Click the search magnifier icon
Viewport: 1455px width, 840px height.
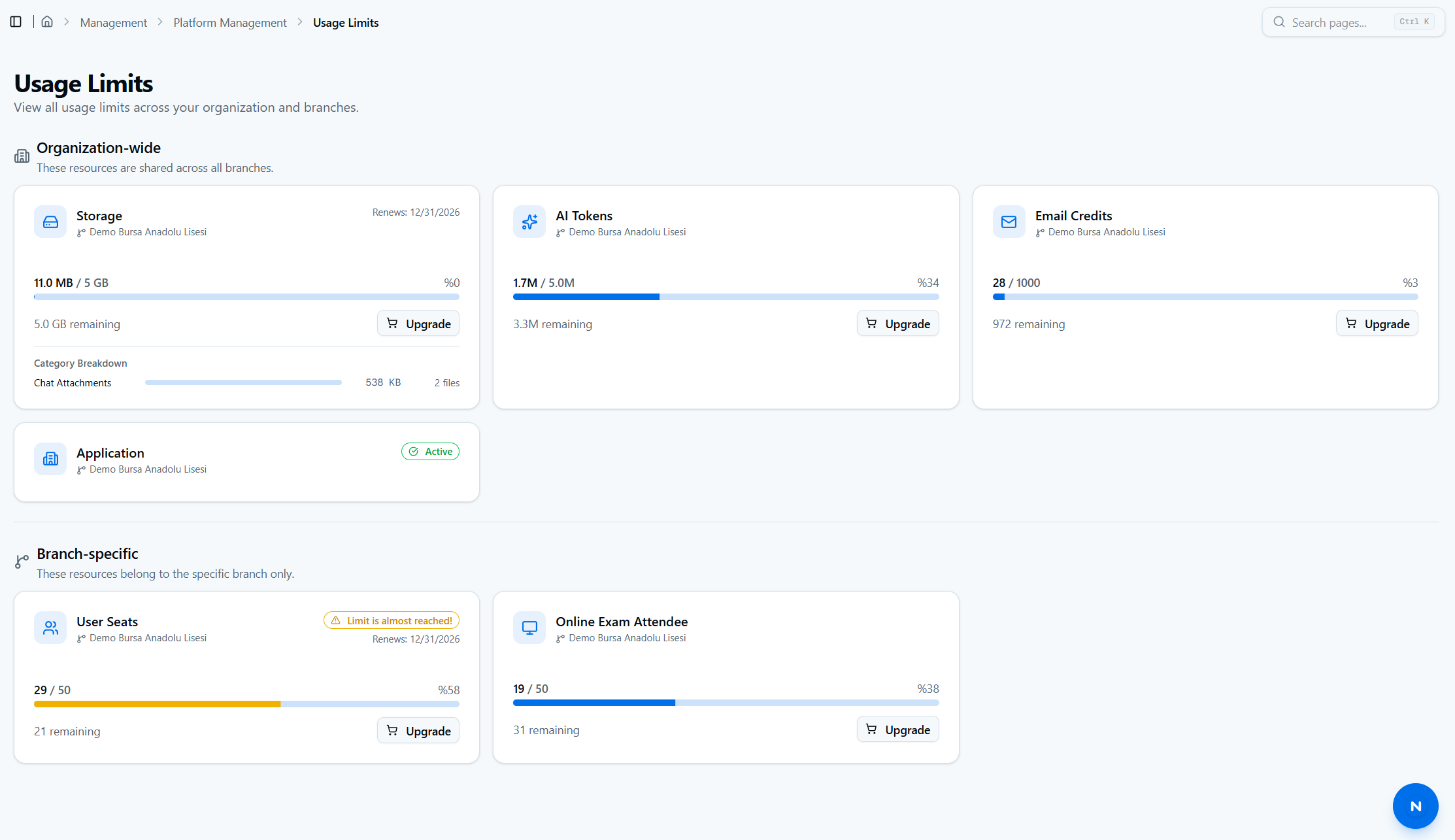[x=1279, y=22]
